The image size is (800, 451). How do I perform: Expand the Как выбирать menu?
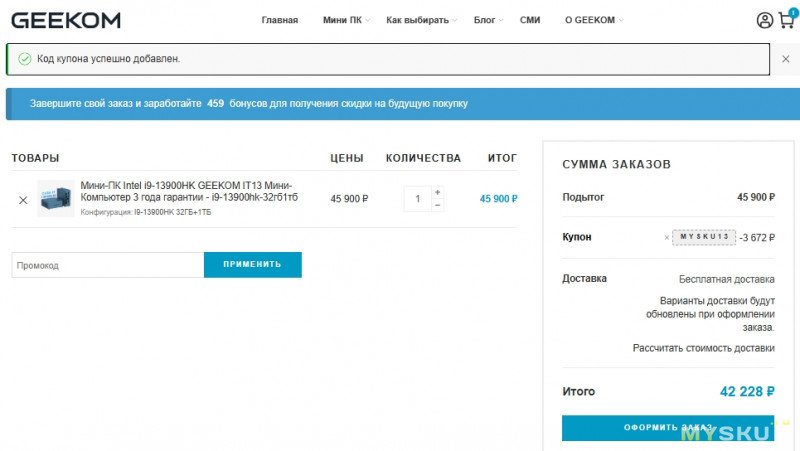[421, 20]
